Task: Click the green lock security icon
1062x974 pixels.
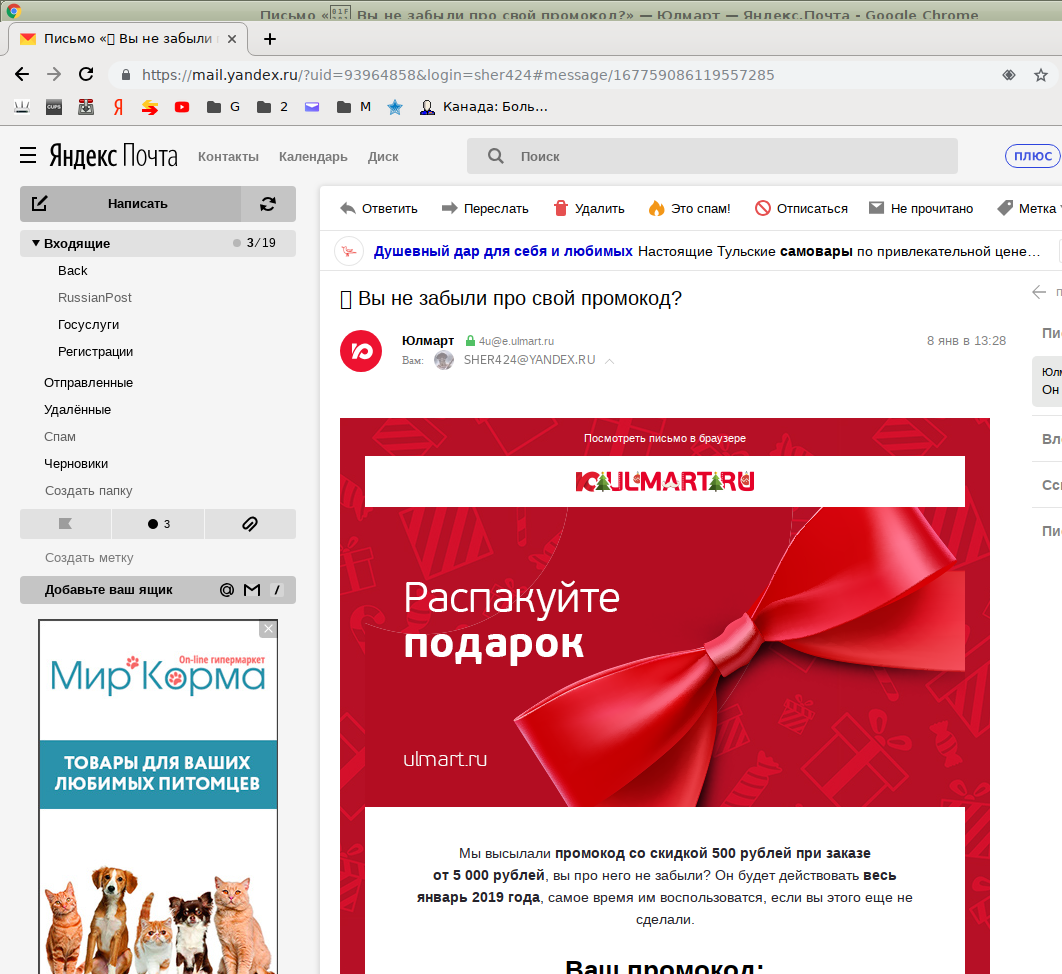Action: coord(470,341)
